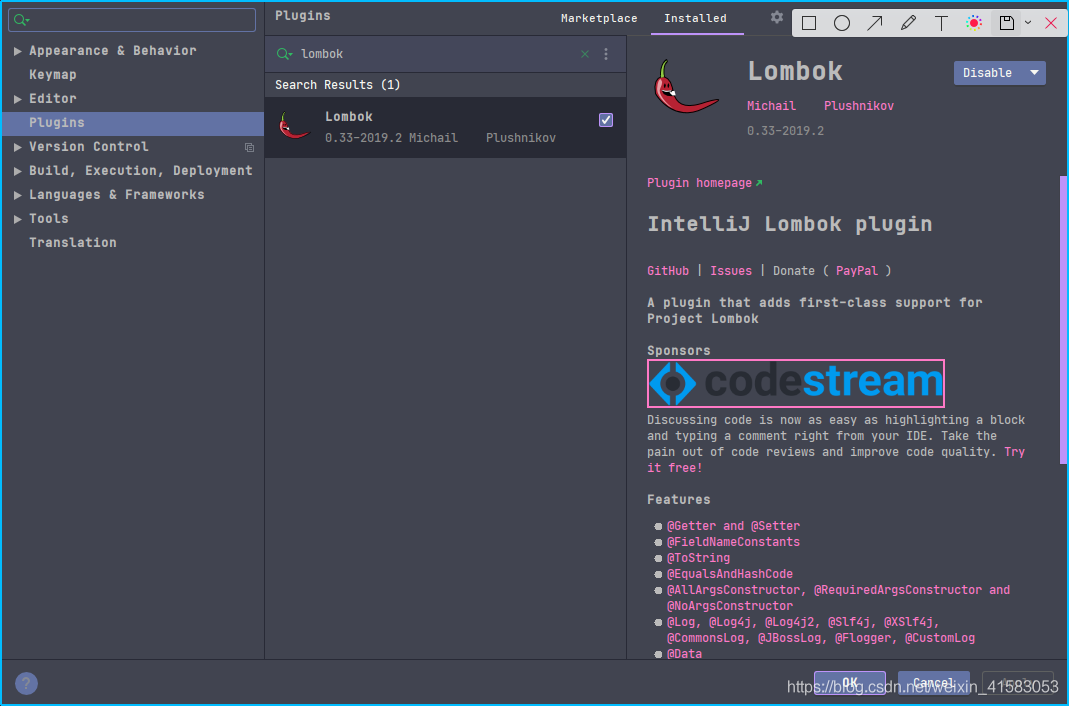Expand Appearance & Behavior settings
The width and height of the screenshot is (1069, 706).
18,51
